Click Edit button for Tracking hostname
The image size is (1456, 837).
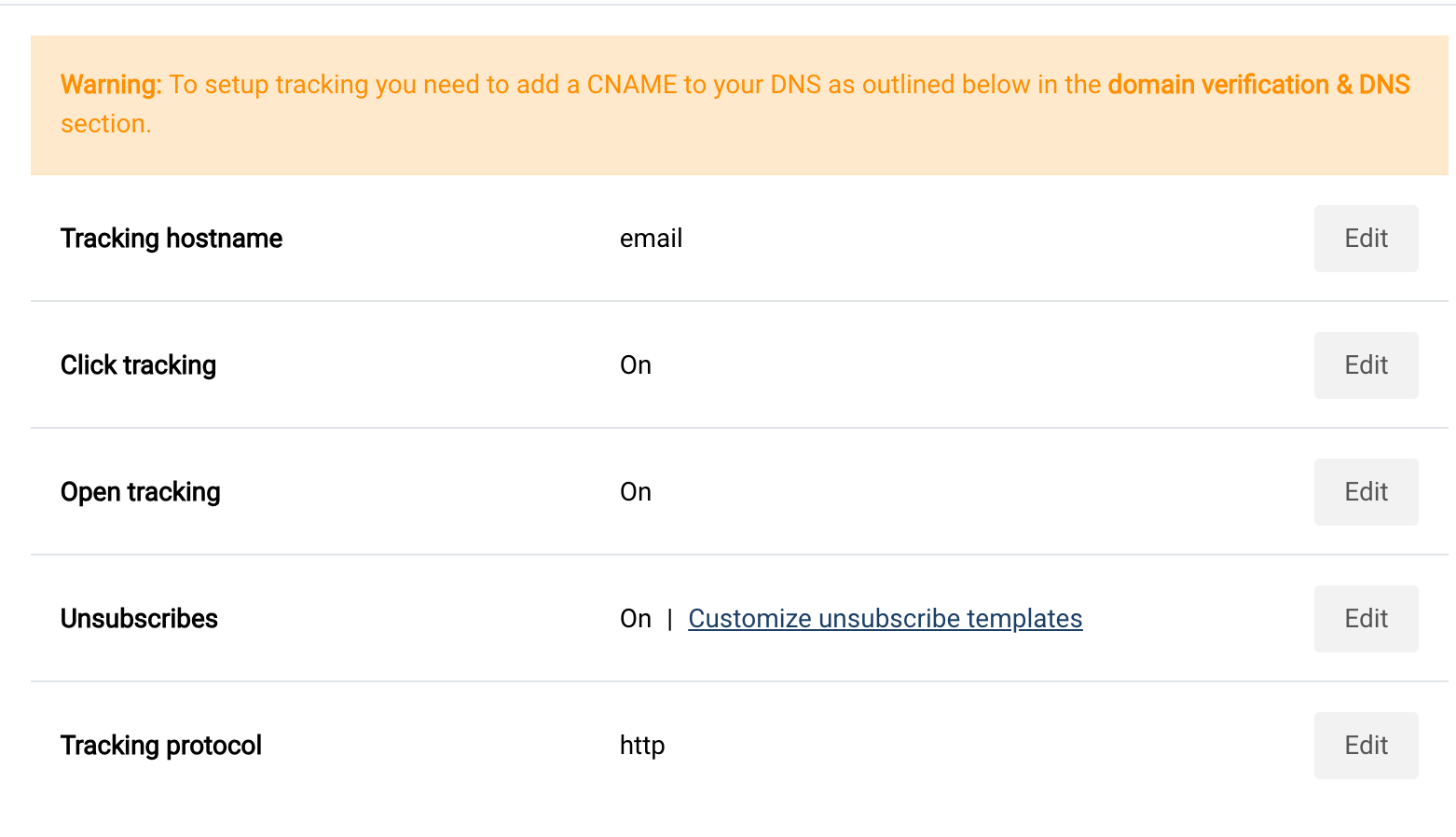(x=1366, y=239)
